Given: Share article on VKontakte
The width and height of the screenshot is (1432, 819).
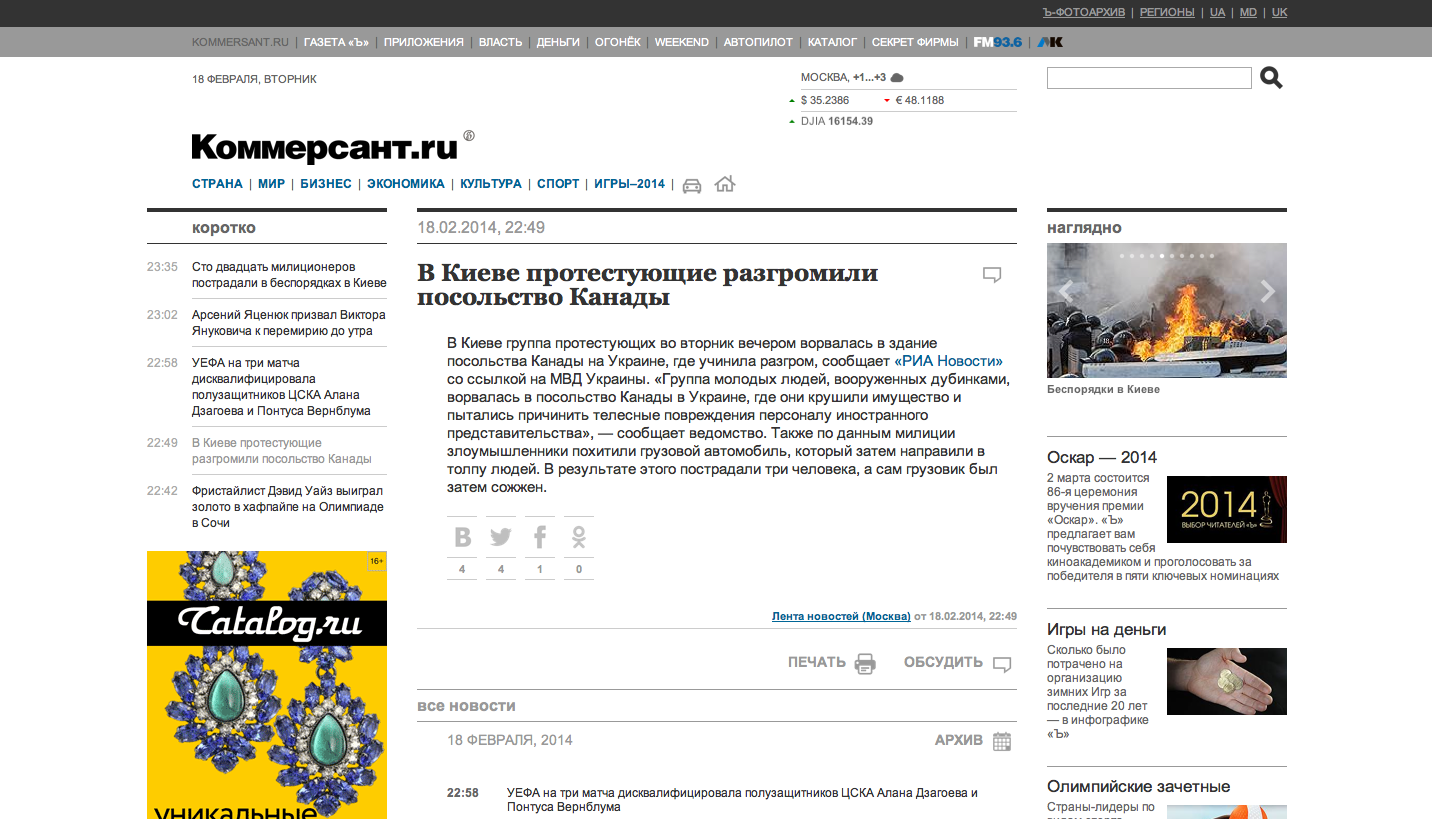Looking at the screenshot, I should [x=462, y=537].
